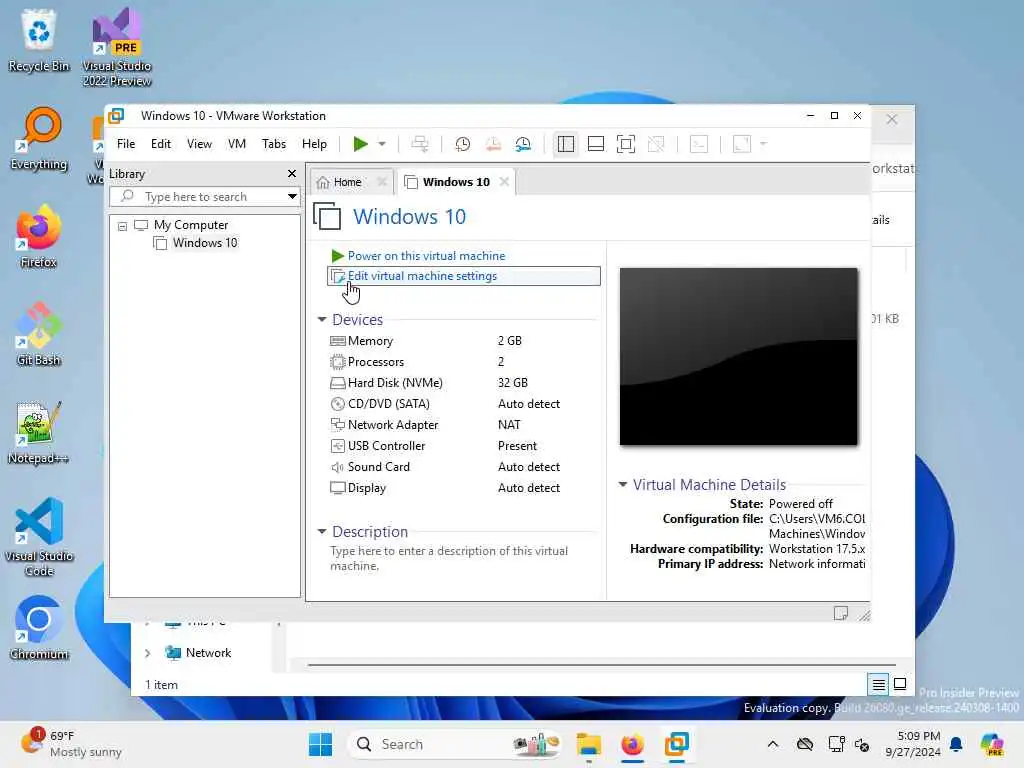Image resolution: width=1024 pixels, height=768 pixels.
Task: Click the revert to snapshot icon
Action: [493, 144]
